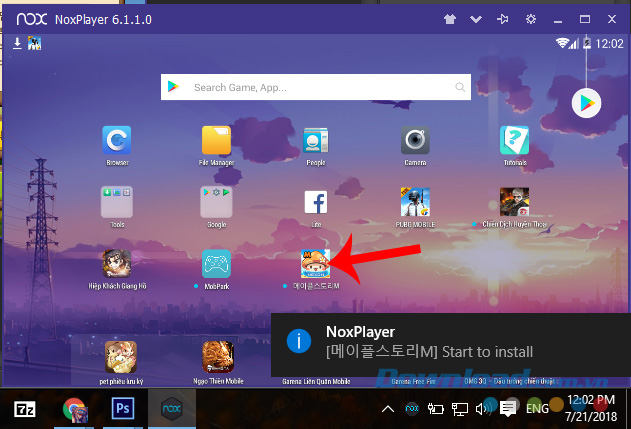Click the network icon in system tray

pos(460,410)
